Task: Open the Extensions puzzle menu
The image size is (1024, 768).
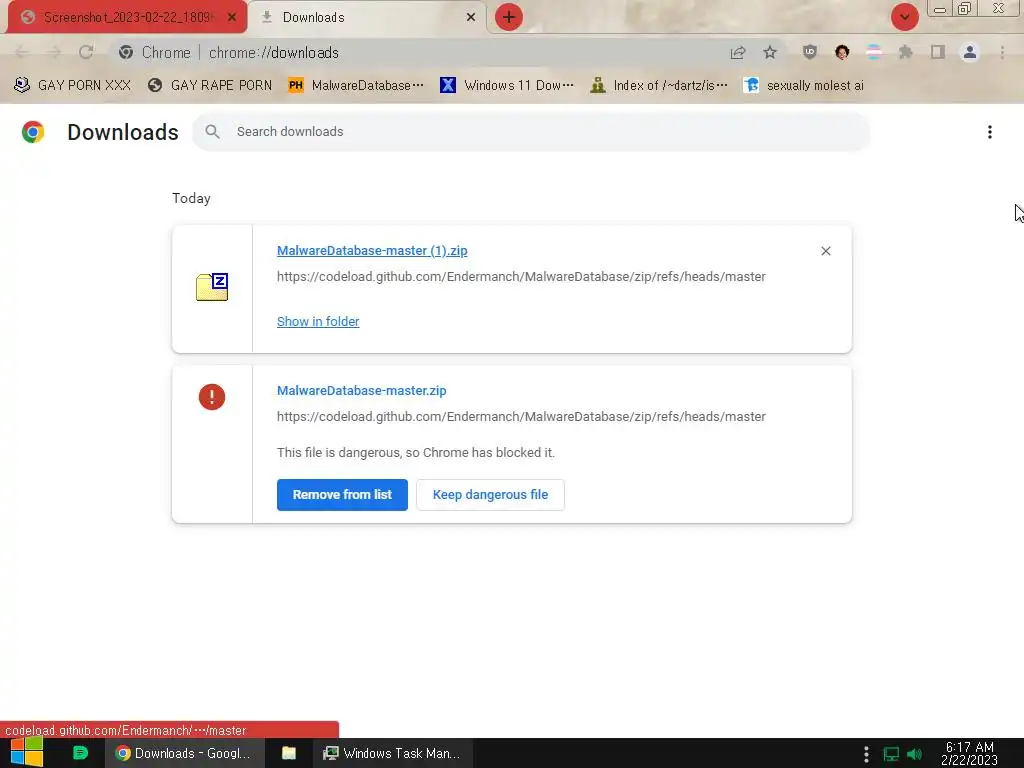Action: pos(906,52)
